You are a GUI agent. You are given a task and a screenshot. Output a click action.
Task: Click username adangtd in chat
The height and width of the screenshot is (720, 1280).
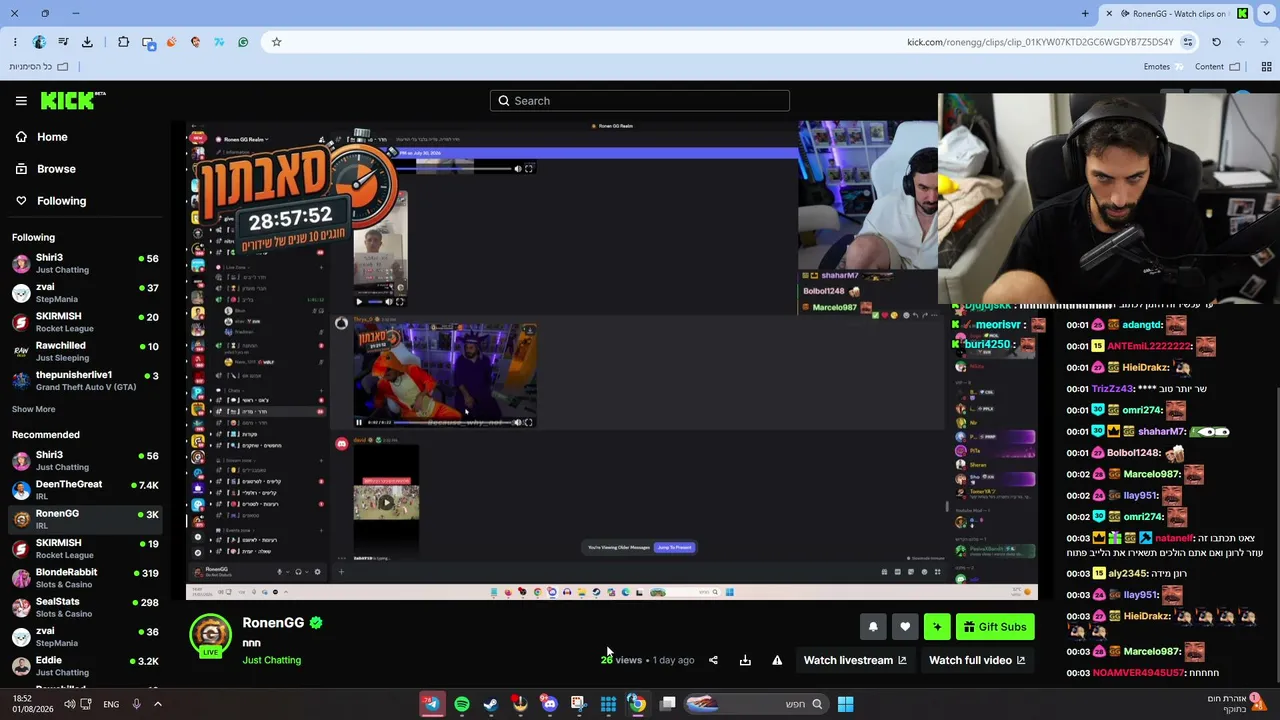click(x=1142, y=325)
